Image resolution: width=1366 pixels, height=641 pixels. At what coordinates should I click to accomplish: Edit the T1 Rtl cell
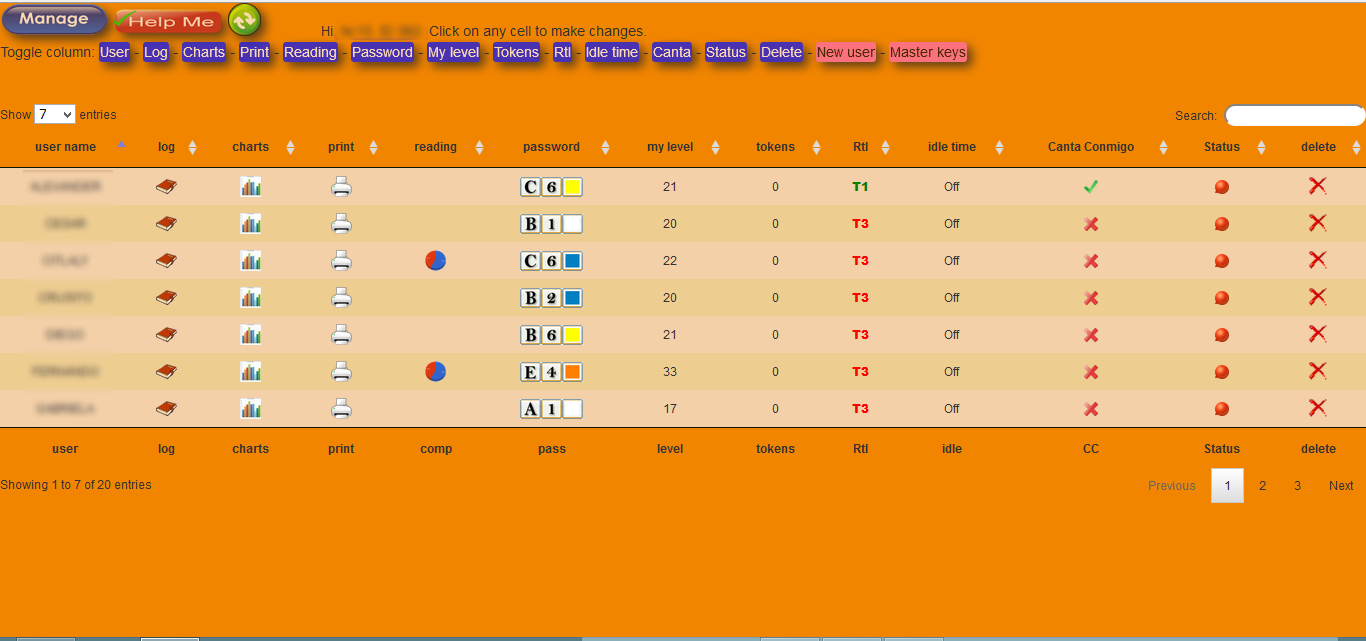point(861,186)
